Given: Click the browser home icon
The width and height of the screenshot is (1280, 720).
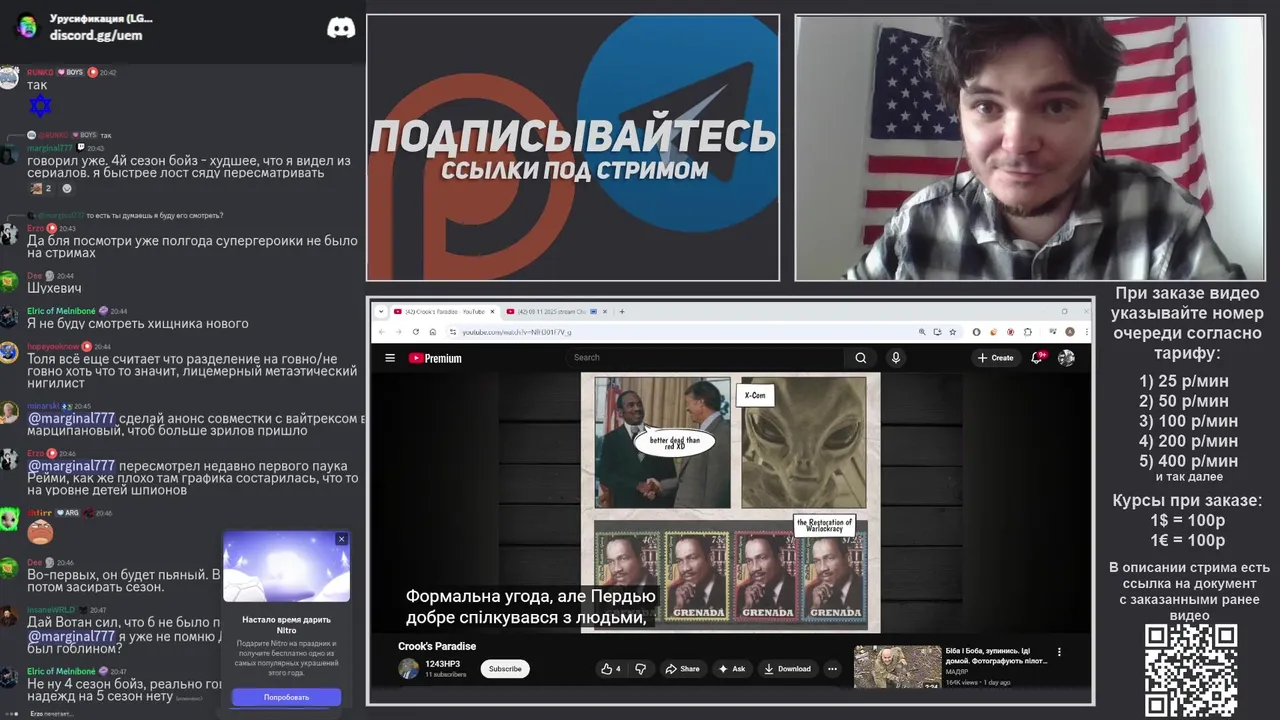Looking at the screenshot, I should (432, 332).
